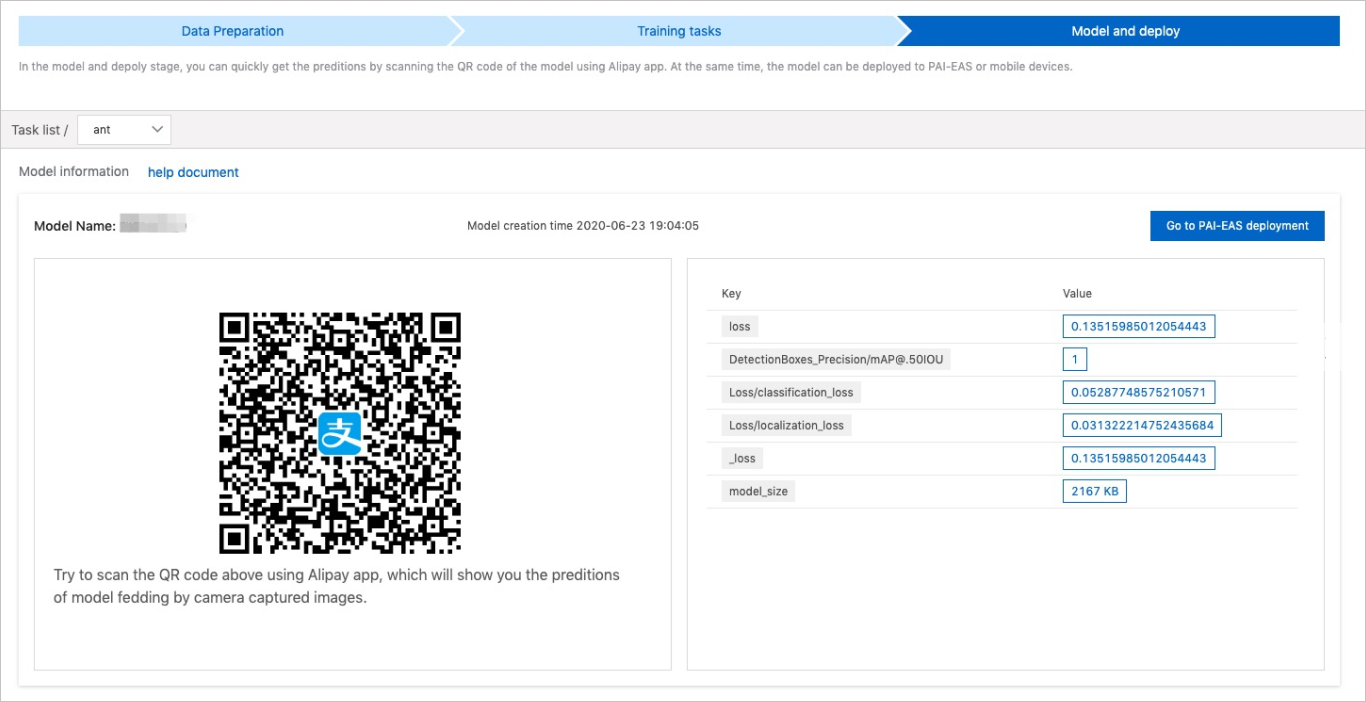Image resolution: width=1366 pixels, height=702 pixels.
Task: Click the 'Value' column header
Action: (x=1077, y=294)
